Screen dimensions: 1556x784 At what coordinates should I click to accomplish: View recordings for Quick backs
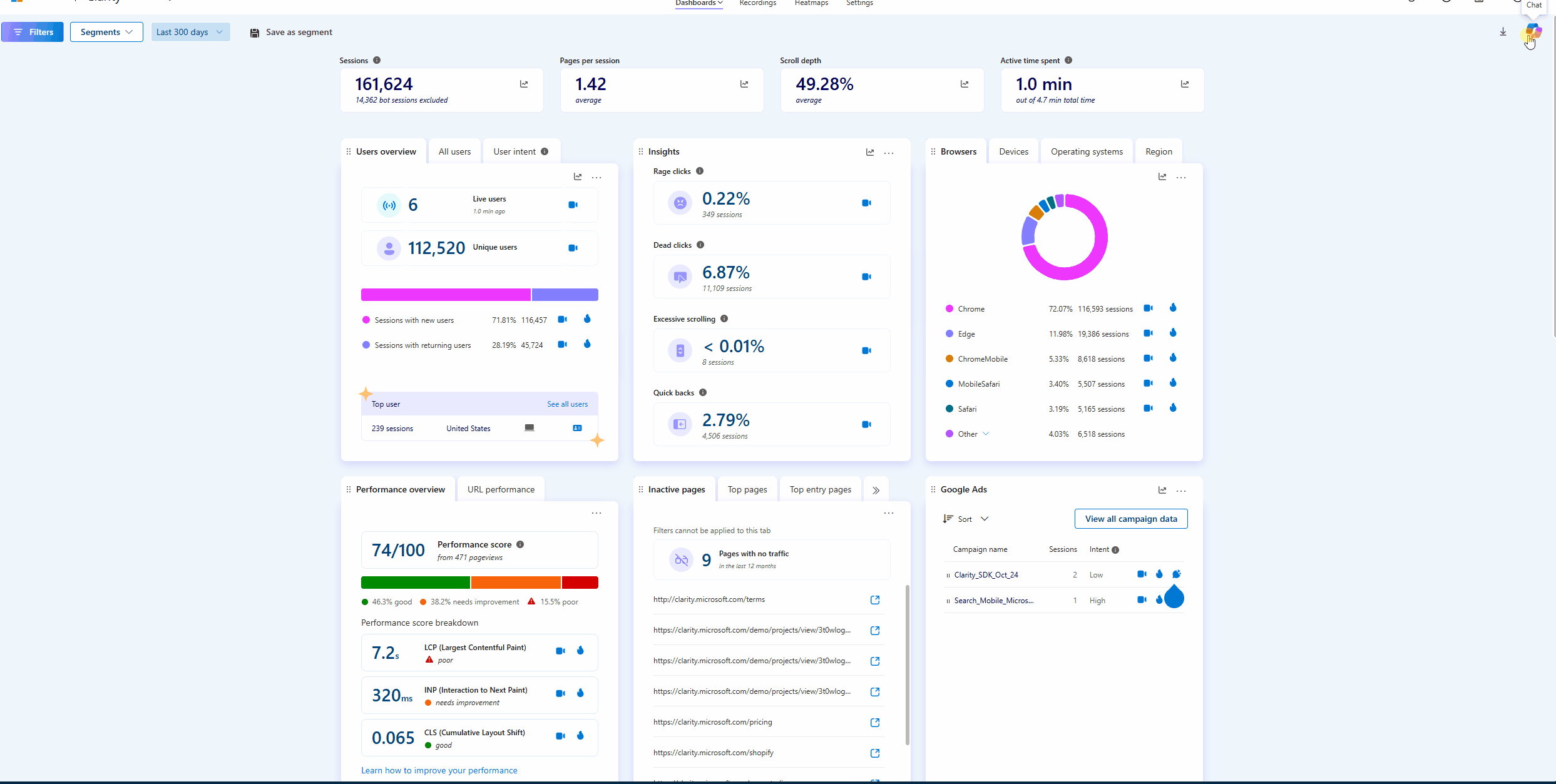point(866,424)
